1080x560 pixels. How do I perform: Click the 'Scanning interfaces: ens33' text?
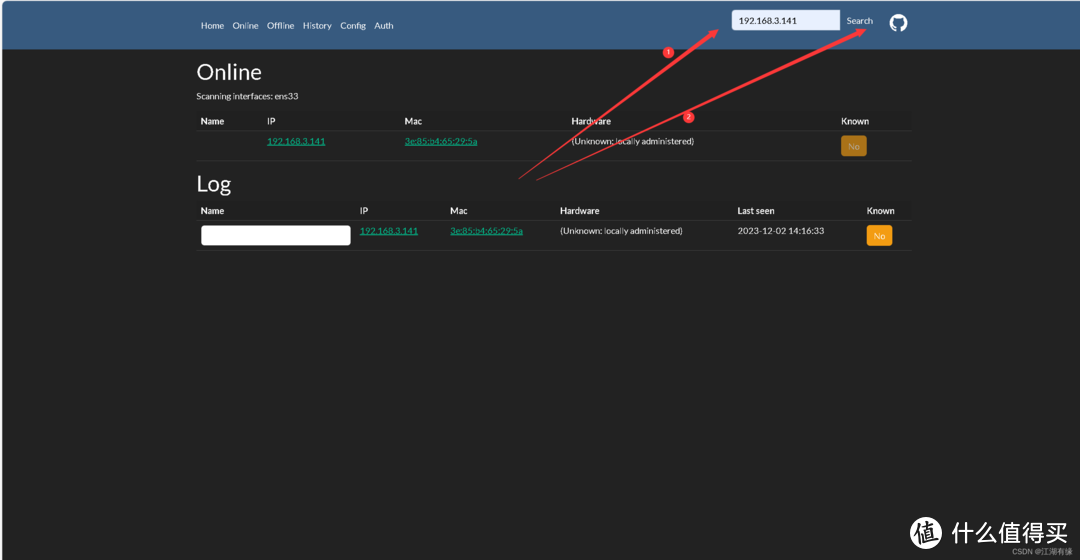(247, 96)
